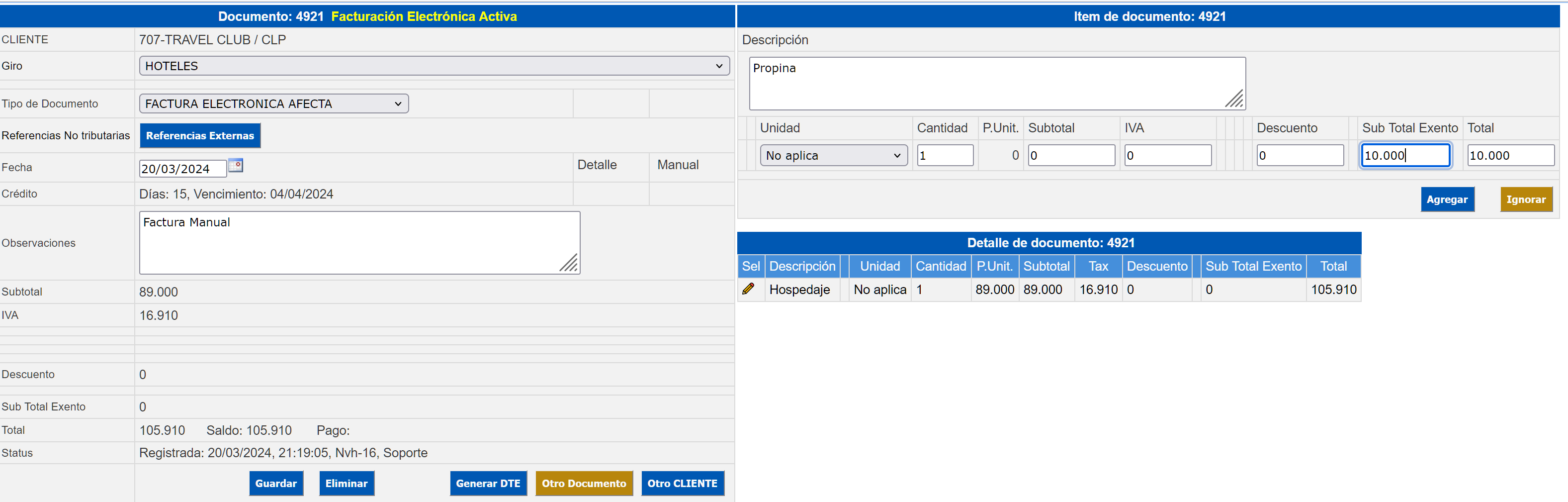Click the 16.910 Tax cell in detail table

[1098, 290]
